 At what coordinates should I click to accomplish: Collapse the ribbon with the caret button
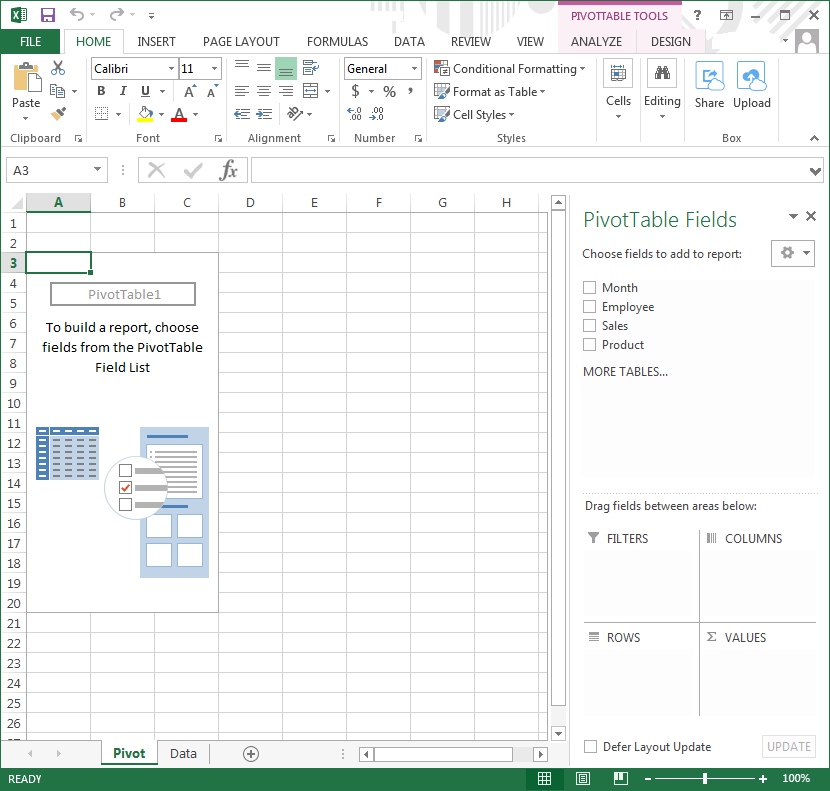(814, 138)
